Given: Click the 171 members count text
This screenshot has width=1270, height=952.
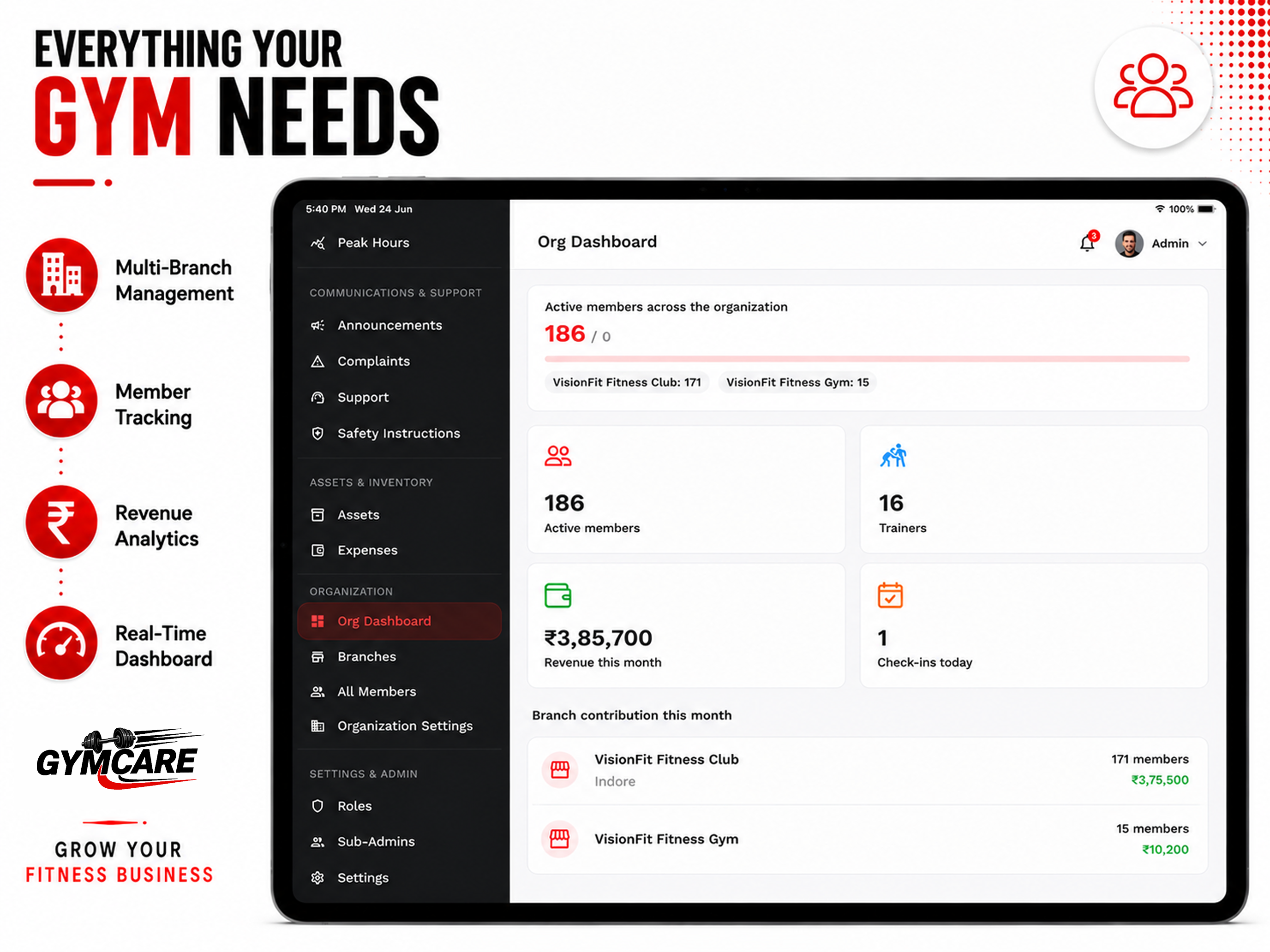Looking at the screenshot, I should pyautogui.click(x=1150, y=759).
